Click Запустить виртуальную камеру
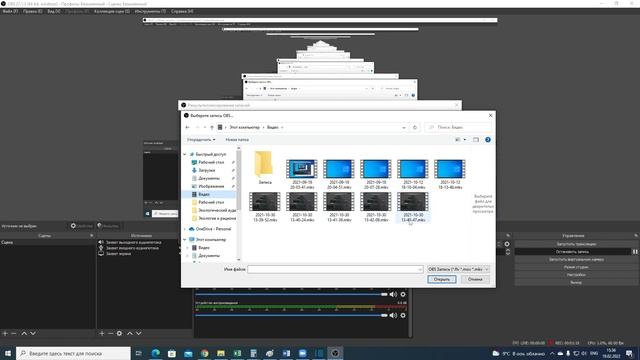 click(x=576, y=260)
